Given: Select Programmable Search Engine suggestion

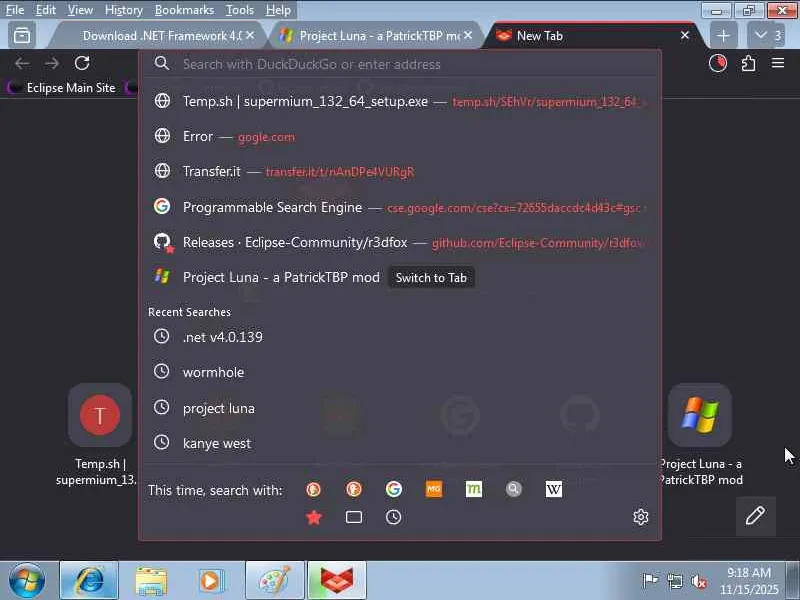Looking at the screenshot, I should point(400,207).
